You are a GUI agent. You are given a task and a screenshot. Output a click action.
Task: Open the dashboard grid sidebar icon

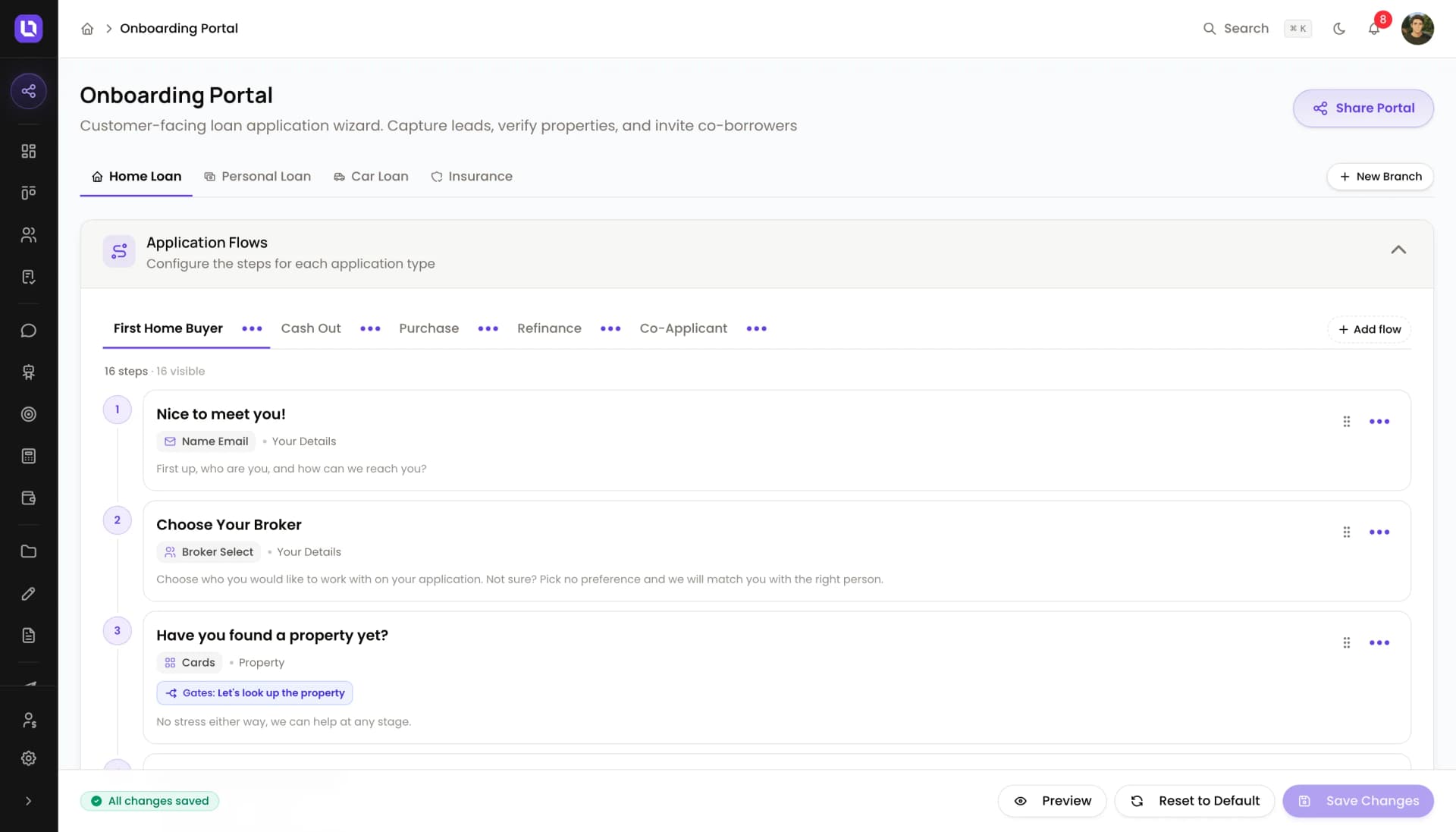pos(29,151)
